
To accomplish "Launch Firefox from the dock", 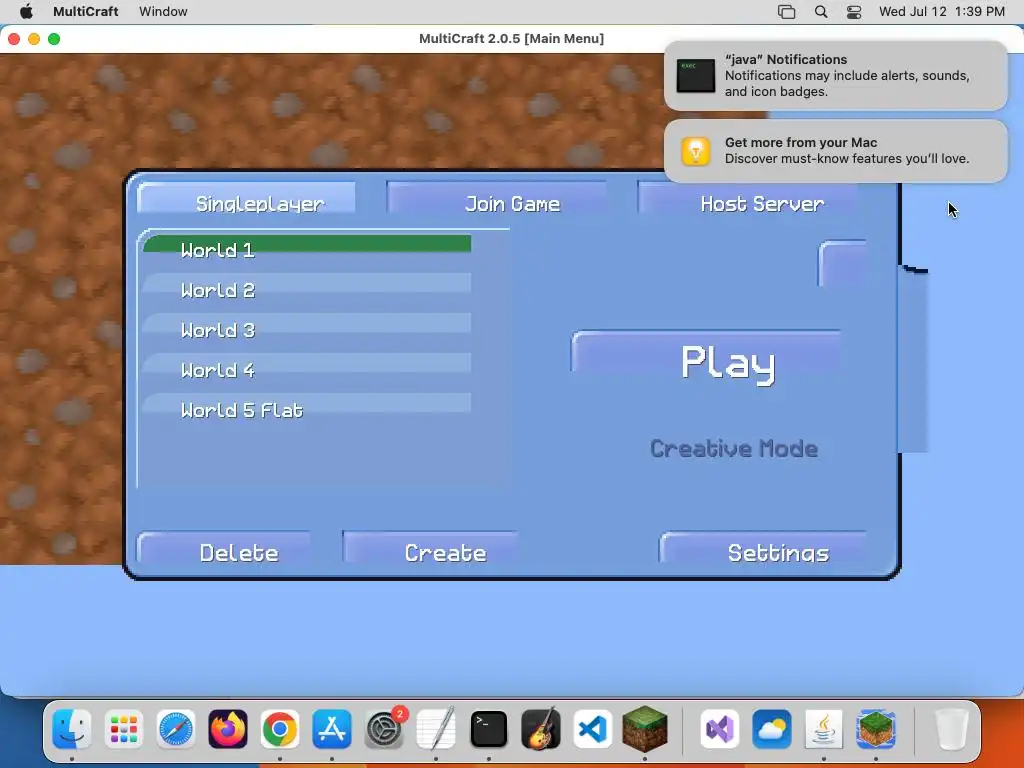I will (228, 729).
